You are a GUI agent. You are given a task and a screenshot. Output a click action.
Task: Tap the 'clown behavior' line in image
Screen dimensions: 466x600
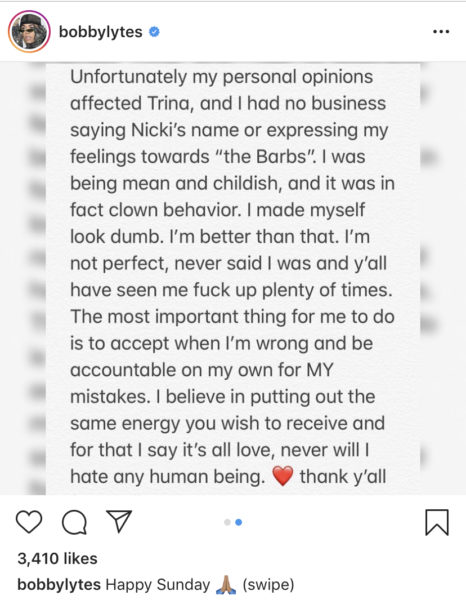[217, 210]
